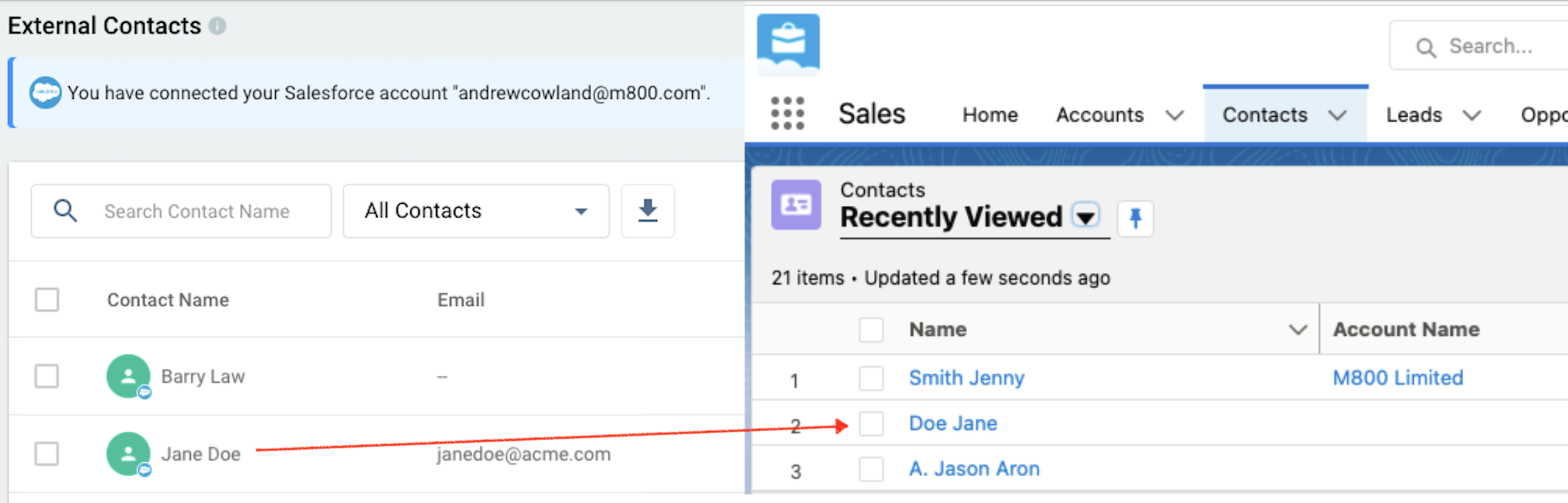Open the Smith Jenny contact link

point(966,378)
